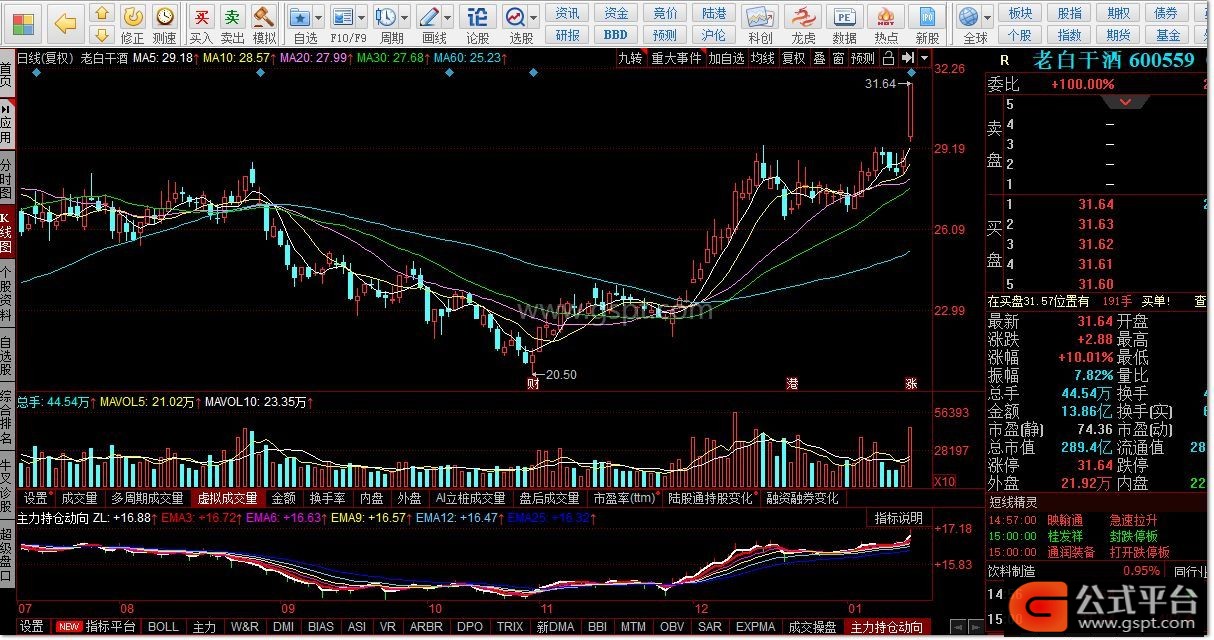Click the X10 volume scale toggle
The width and height of the screenshot is (1214, 640).
[x=945, y=482]
